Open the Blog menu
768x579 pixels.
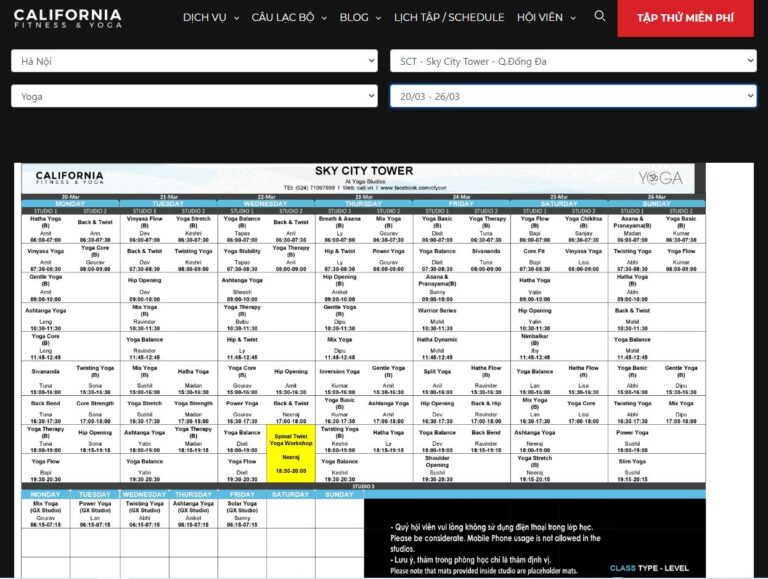pyautogui.click(x=360, y=18)
